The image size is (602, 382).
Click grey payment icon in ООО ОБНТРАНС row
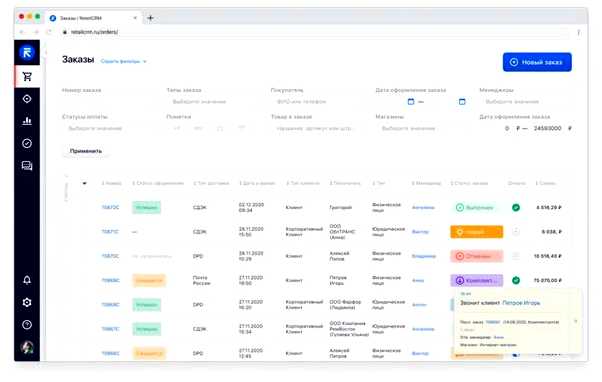[x=516, y=232]
